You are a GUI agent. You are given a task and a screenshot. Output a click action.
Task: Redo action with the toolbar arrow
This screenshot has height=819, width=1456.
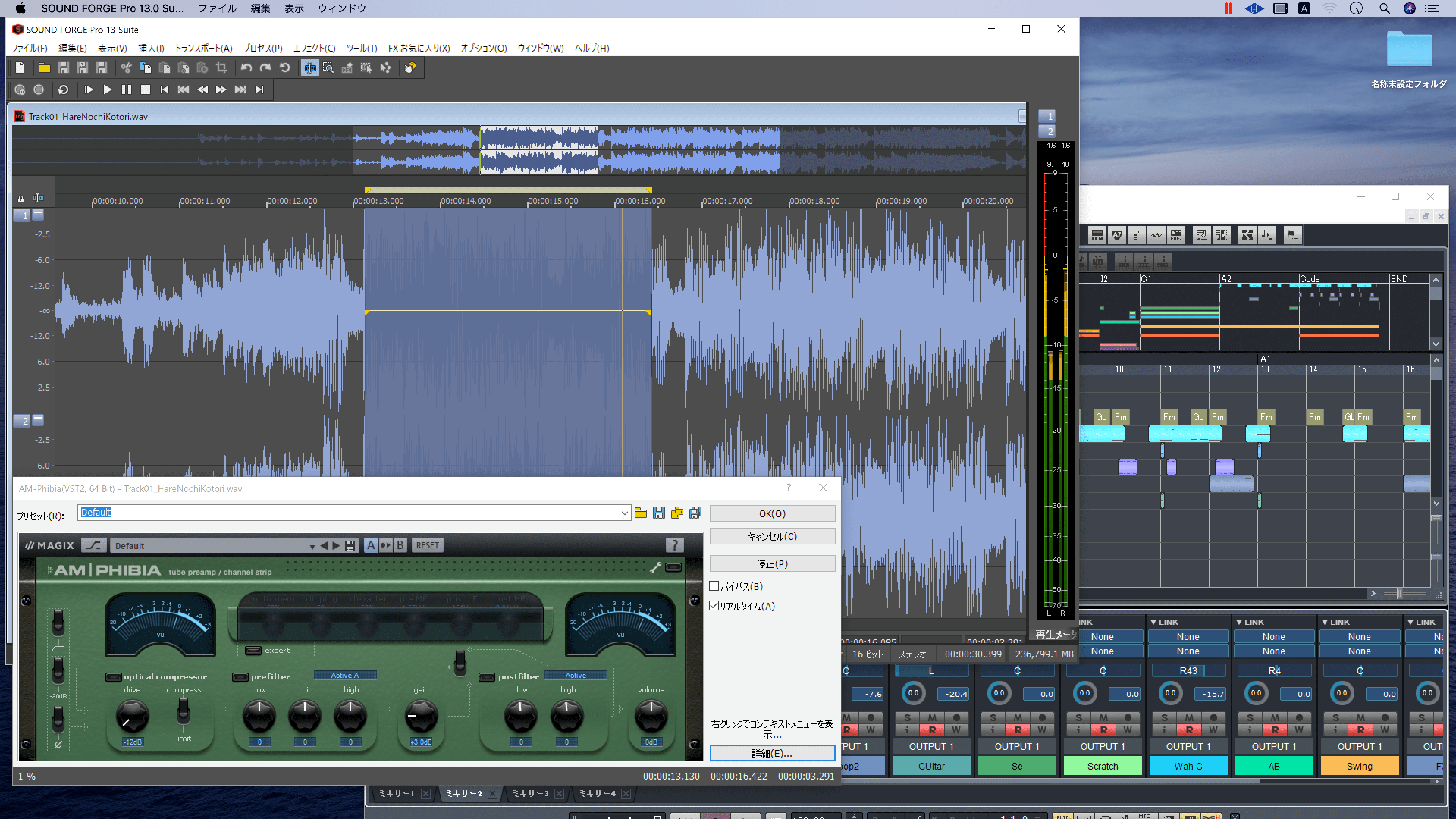265,68
